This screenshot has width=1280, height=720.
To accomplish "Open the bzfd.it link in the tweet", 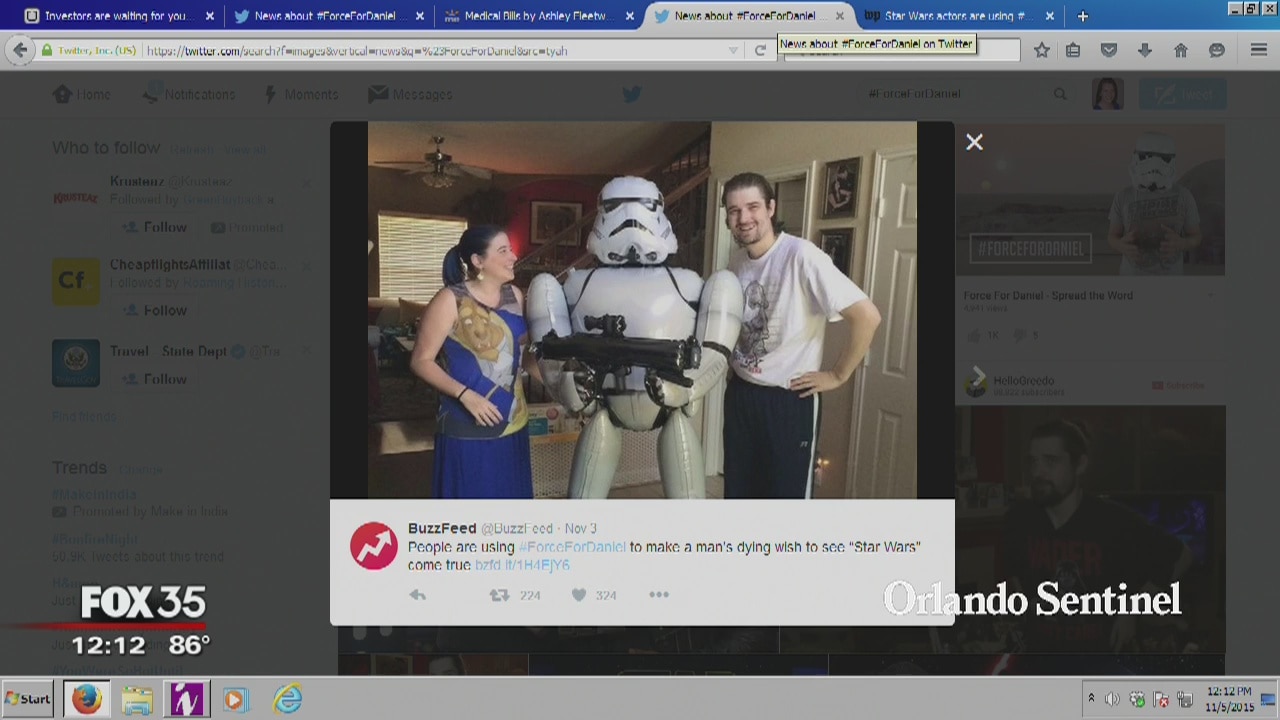I will [x=522, y=565].
